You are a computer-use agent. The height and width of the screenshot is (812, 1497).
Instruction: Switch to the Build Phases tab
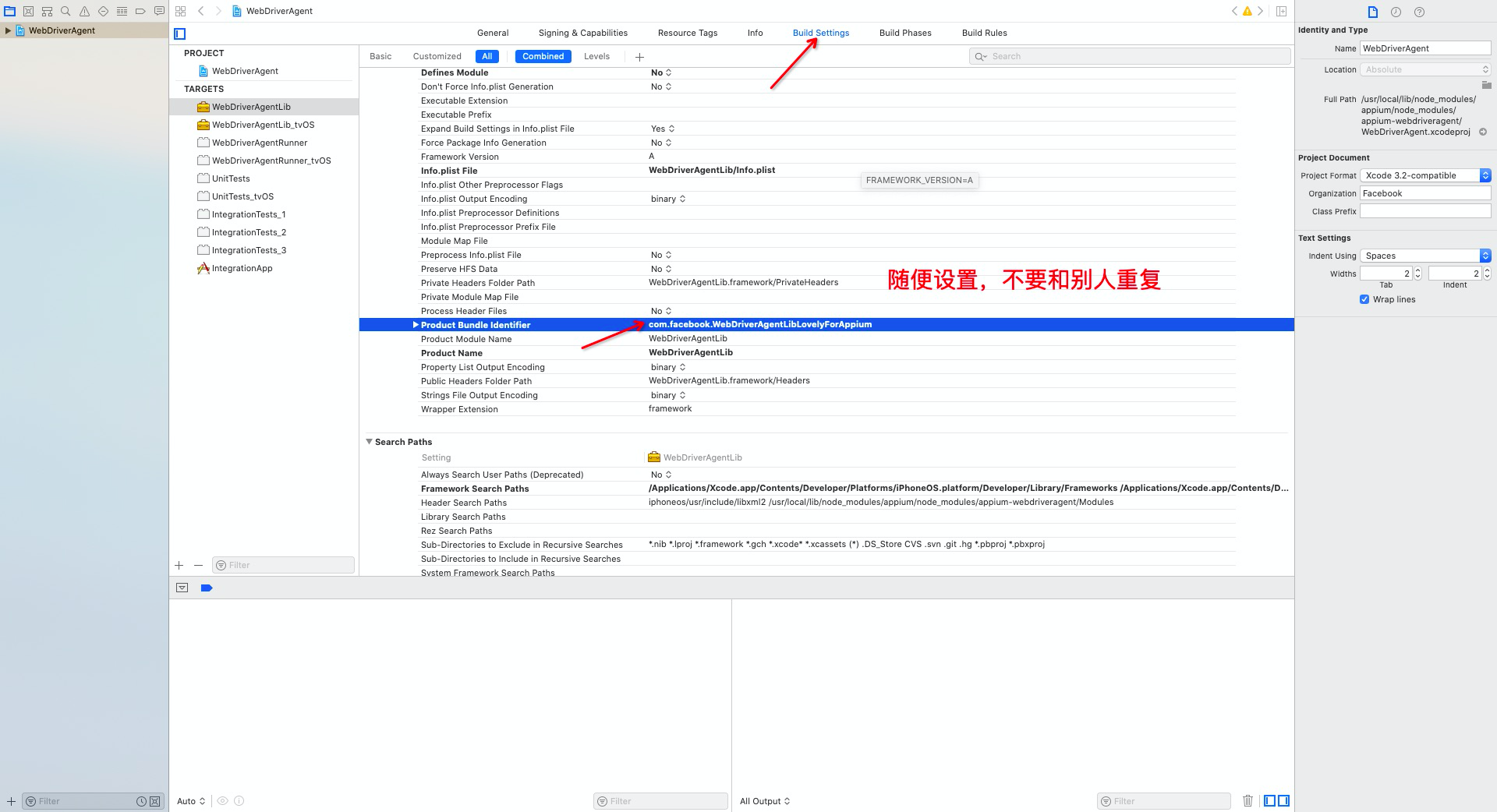(905, 33)
